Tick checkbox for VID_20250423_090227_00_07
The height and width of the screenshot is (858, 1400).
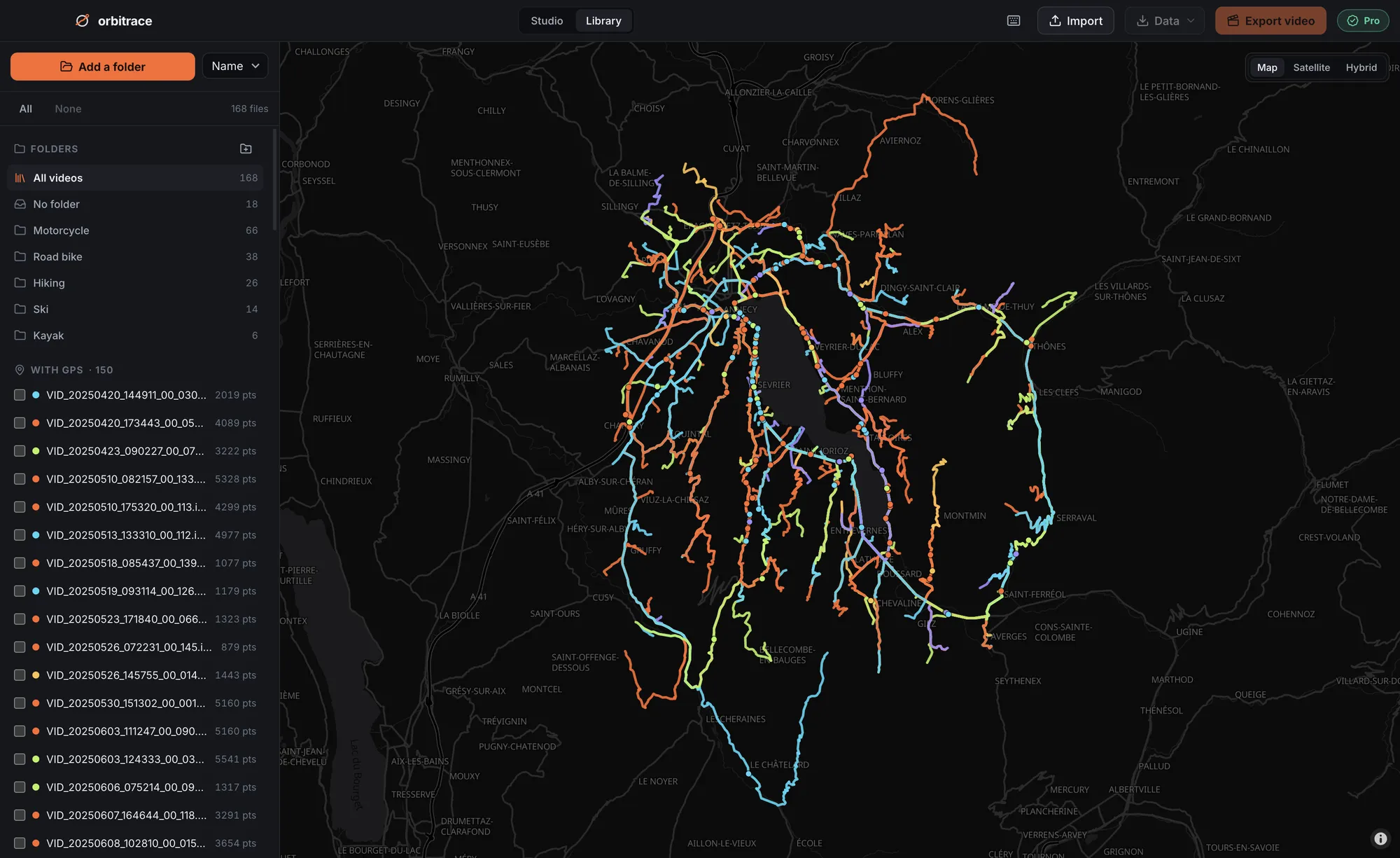point(20,451)
